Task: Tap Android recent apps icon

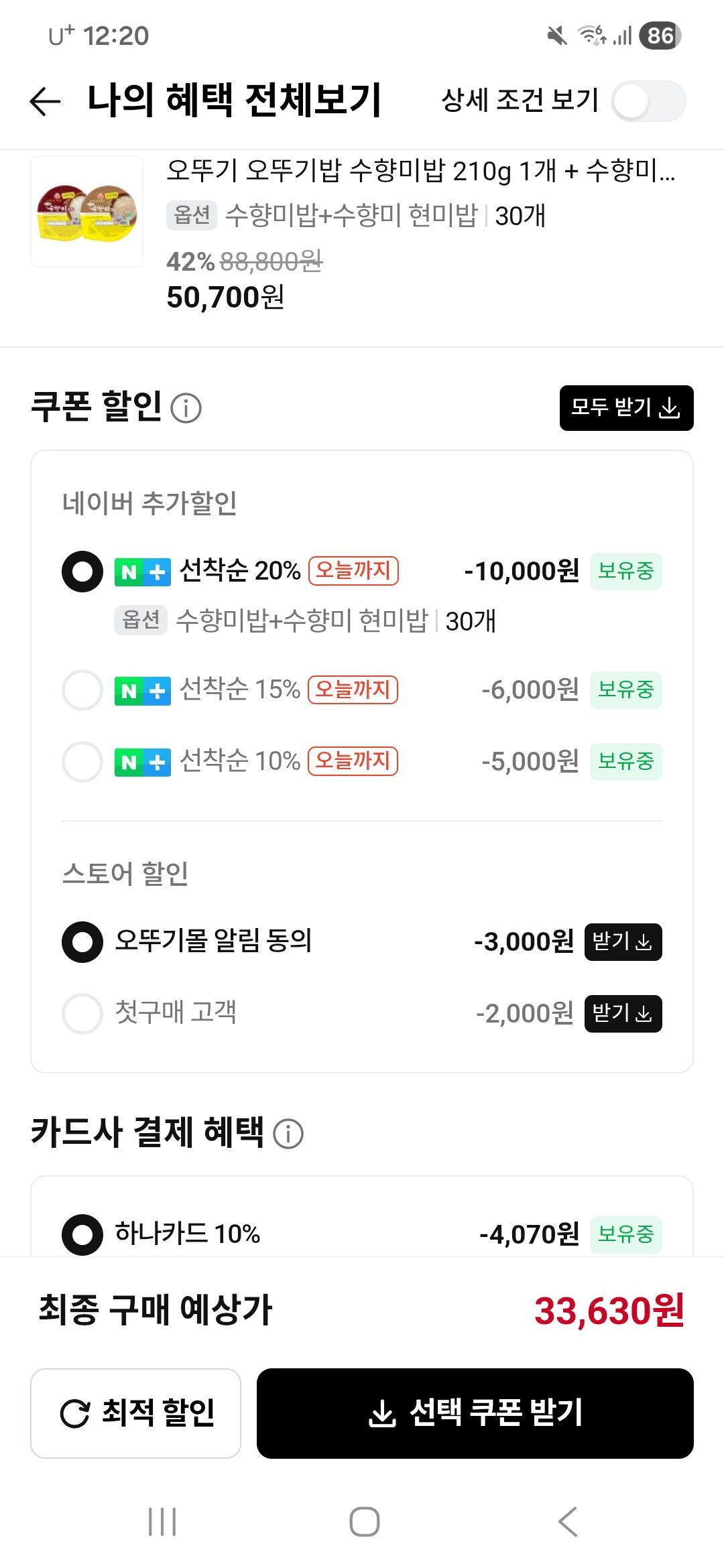Action: click(162, 1521)
